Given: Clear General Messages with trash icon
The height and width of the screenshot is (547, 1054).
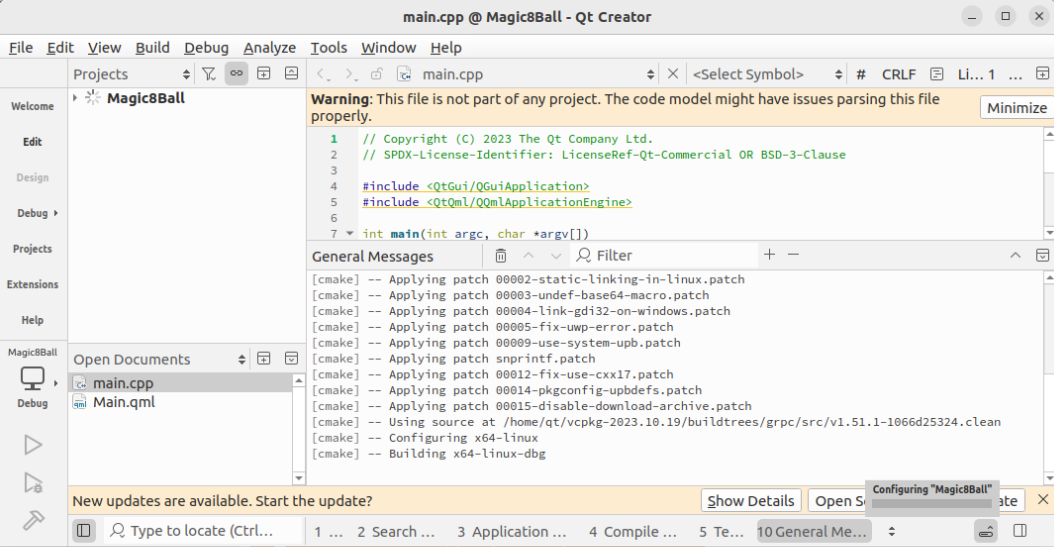Looking at the screenshot, I should point(501,255).
